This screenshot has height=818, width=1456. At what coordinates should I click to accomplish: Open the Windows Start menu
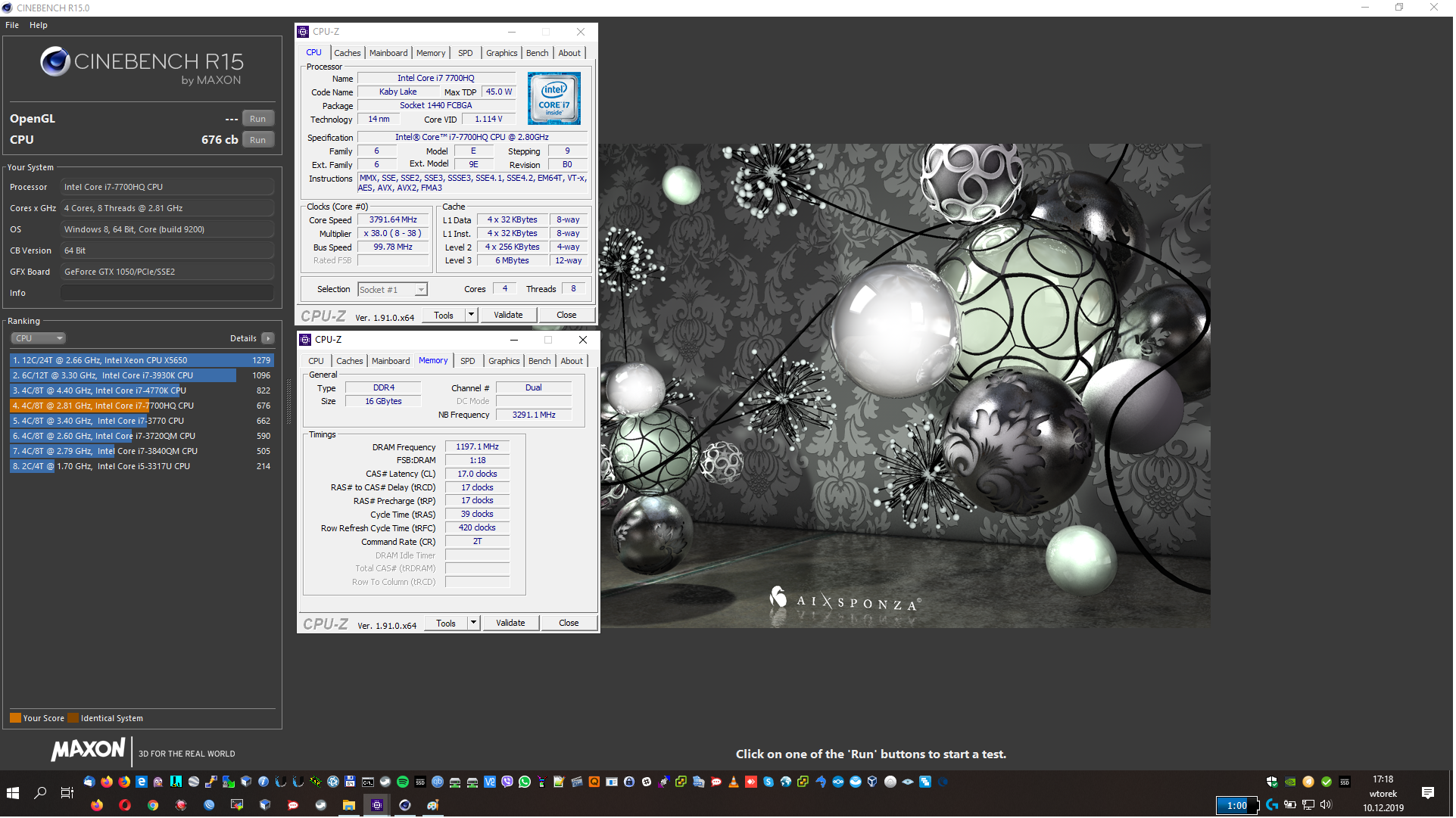point(13,794)
